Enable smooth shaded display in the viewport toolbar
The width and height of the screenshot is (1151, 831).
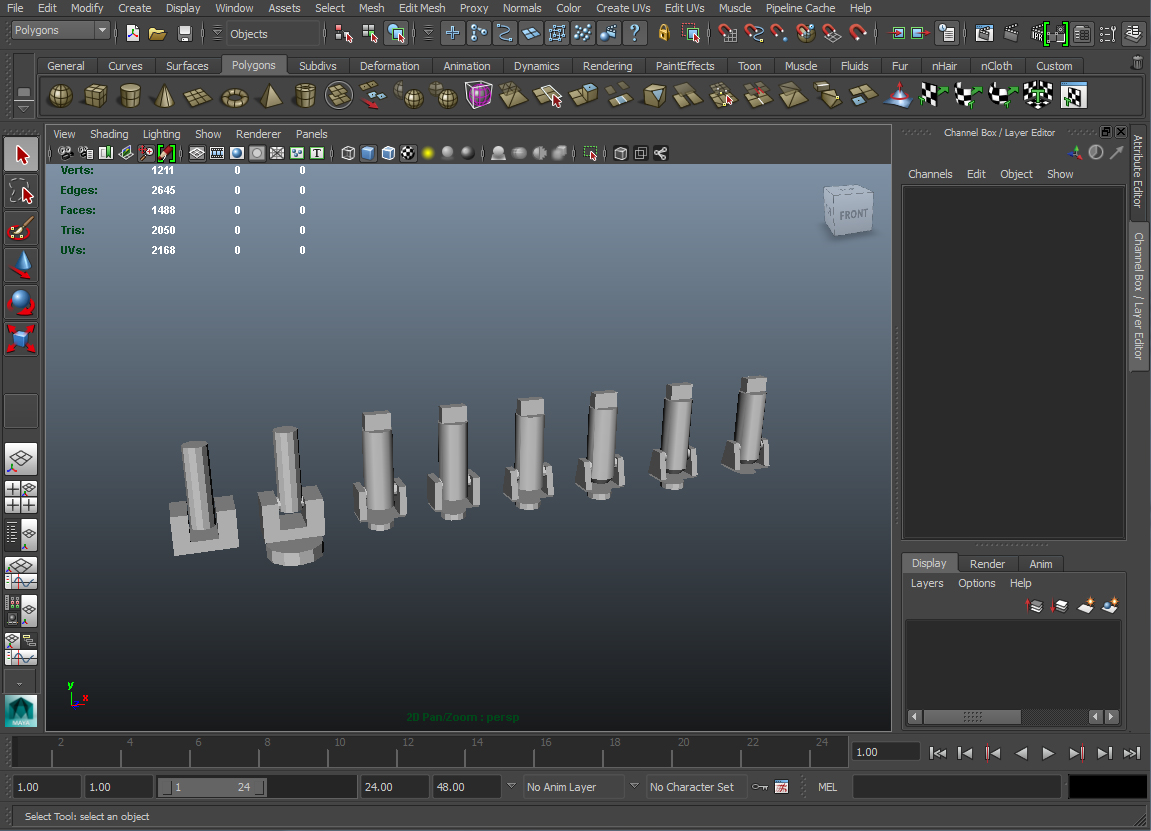pos(370,152)
